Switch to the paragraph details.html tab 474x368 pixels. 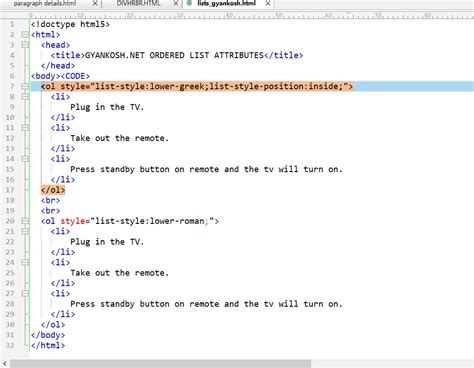[45, 3]
